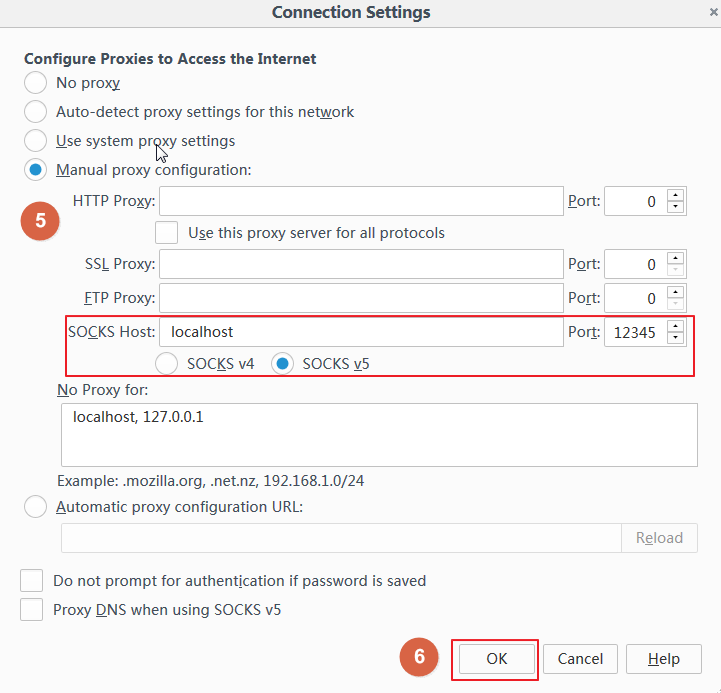Screen dimensions: 721x693
Task: Focus the FTP Proxy input field
Action: [x=361, y=298]
